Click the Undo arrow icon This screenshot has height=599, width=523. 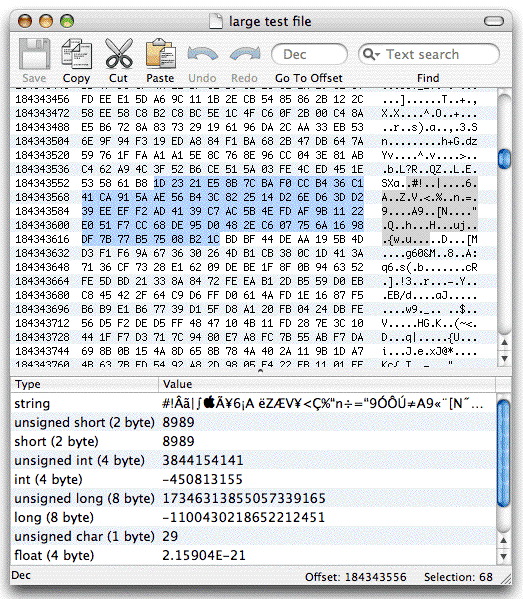tap(202, 54)
